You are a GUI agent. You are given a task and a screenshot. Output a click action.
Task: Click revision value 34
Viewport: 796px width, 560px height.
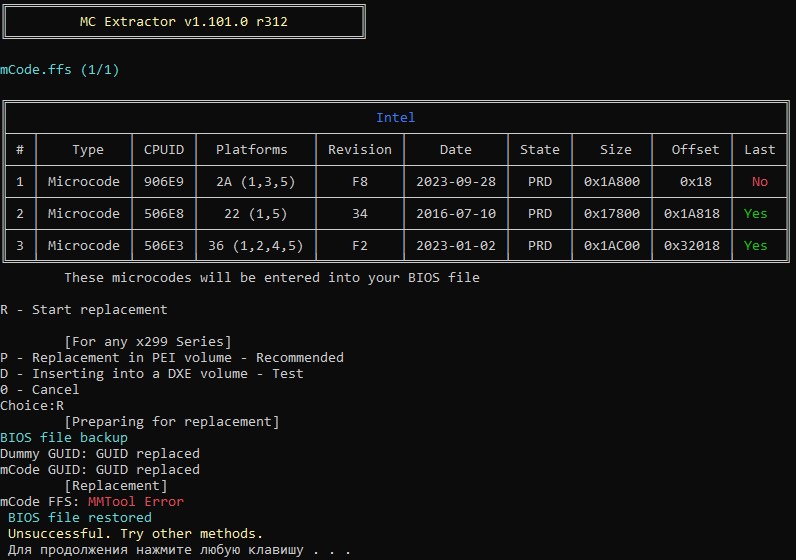coord(360,214)
